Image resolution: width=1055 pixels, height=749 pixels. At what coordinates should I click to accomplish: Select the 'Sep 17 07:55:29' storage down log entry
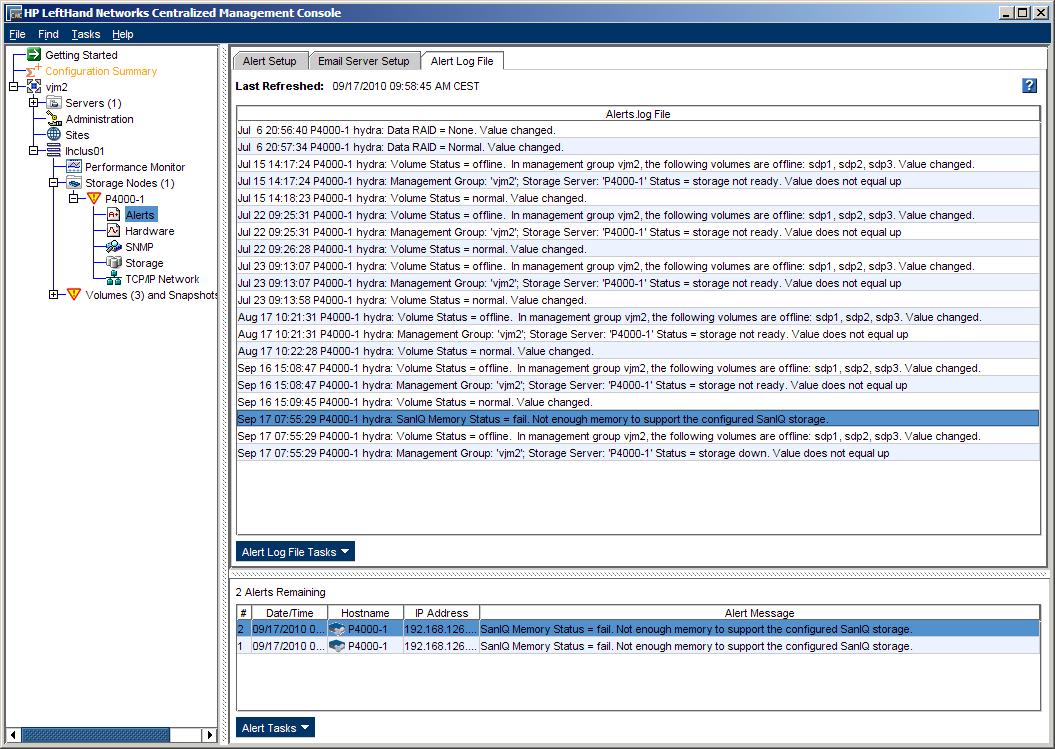638,453
